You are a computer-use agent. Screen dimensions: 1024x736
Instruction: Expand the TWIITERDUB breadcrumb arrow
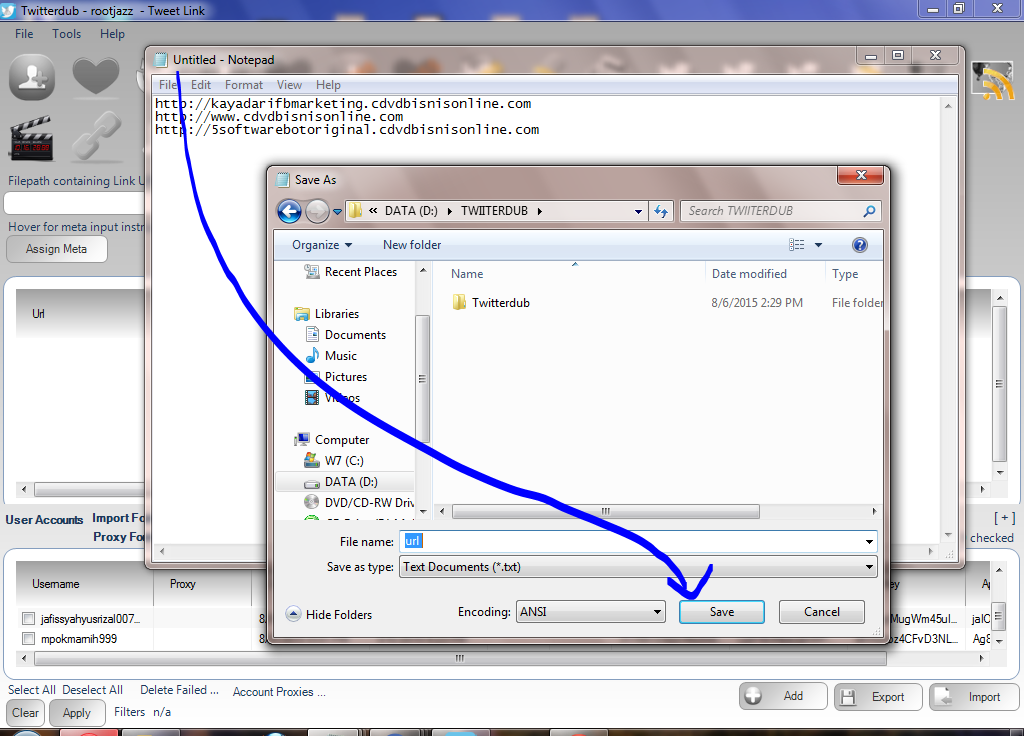coord(539,211)
